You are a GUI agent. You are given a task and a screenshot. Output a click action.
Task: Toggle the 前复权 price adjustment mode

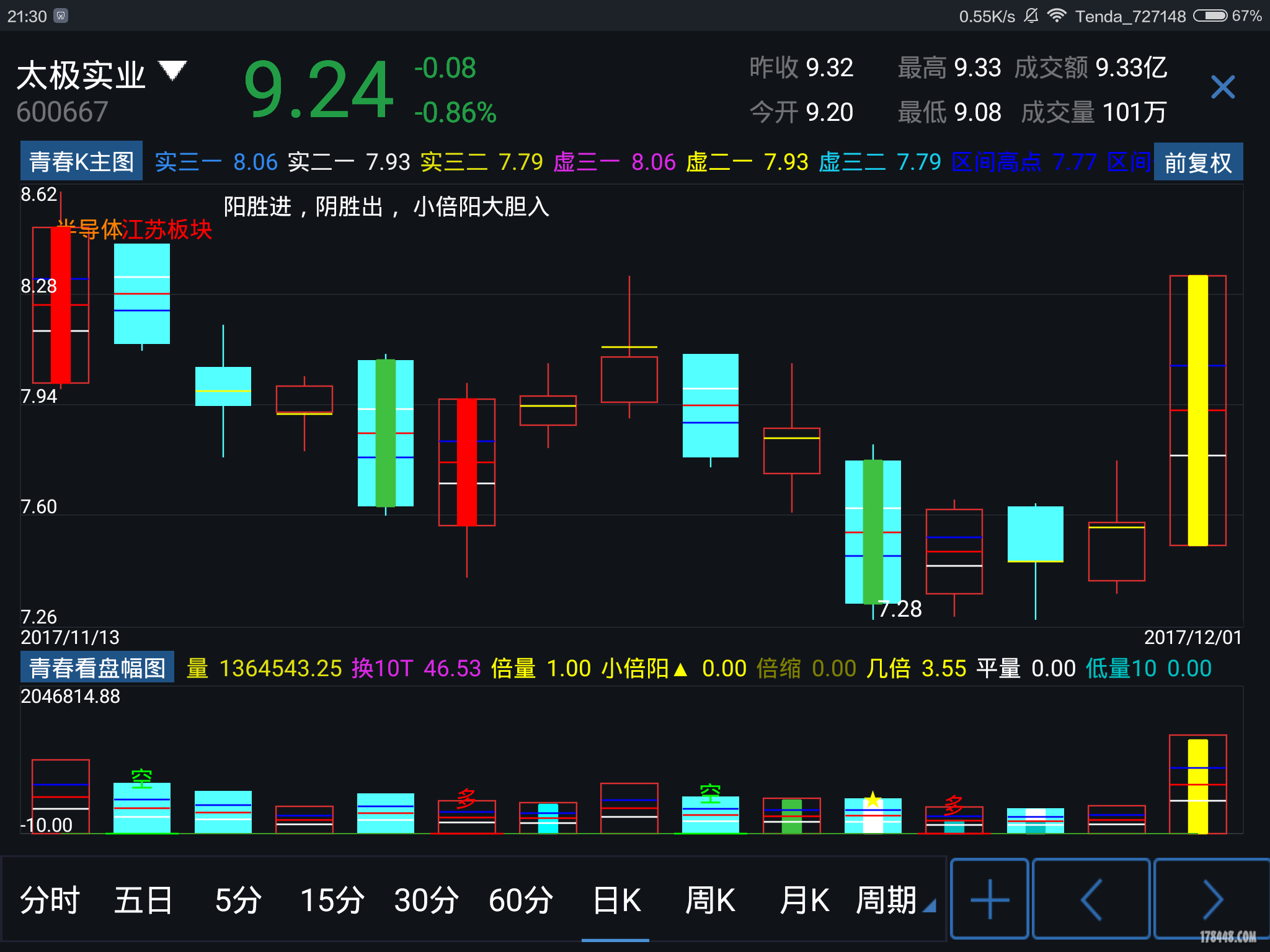click(1198, 162)
